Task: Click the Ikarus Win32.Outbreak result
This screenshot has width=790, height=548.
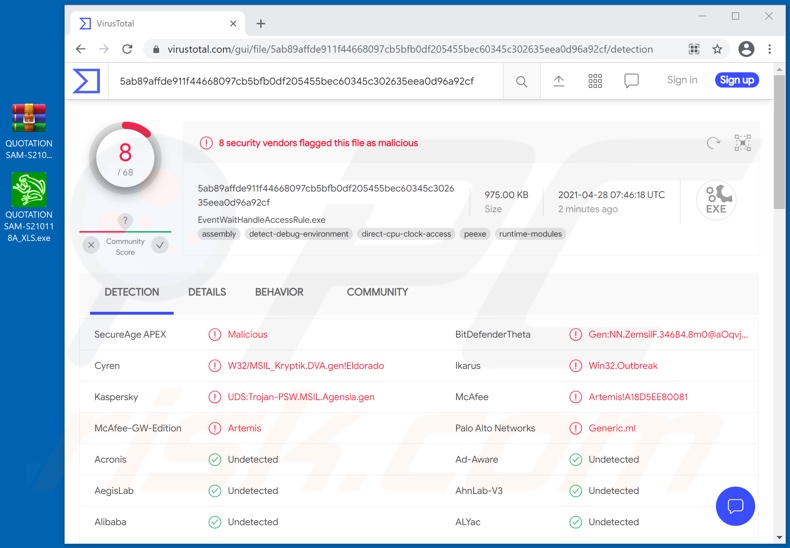Action: click(623, 366)
